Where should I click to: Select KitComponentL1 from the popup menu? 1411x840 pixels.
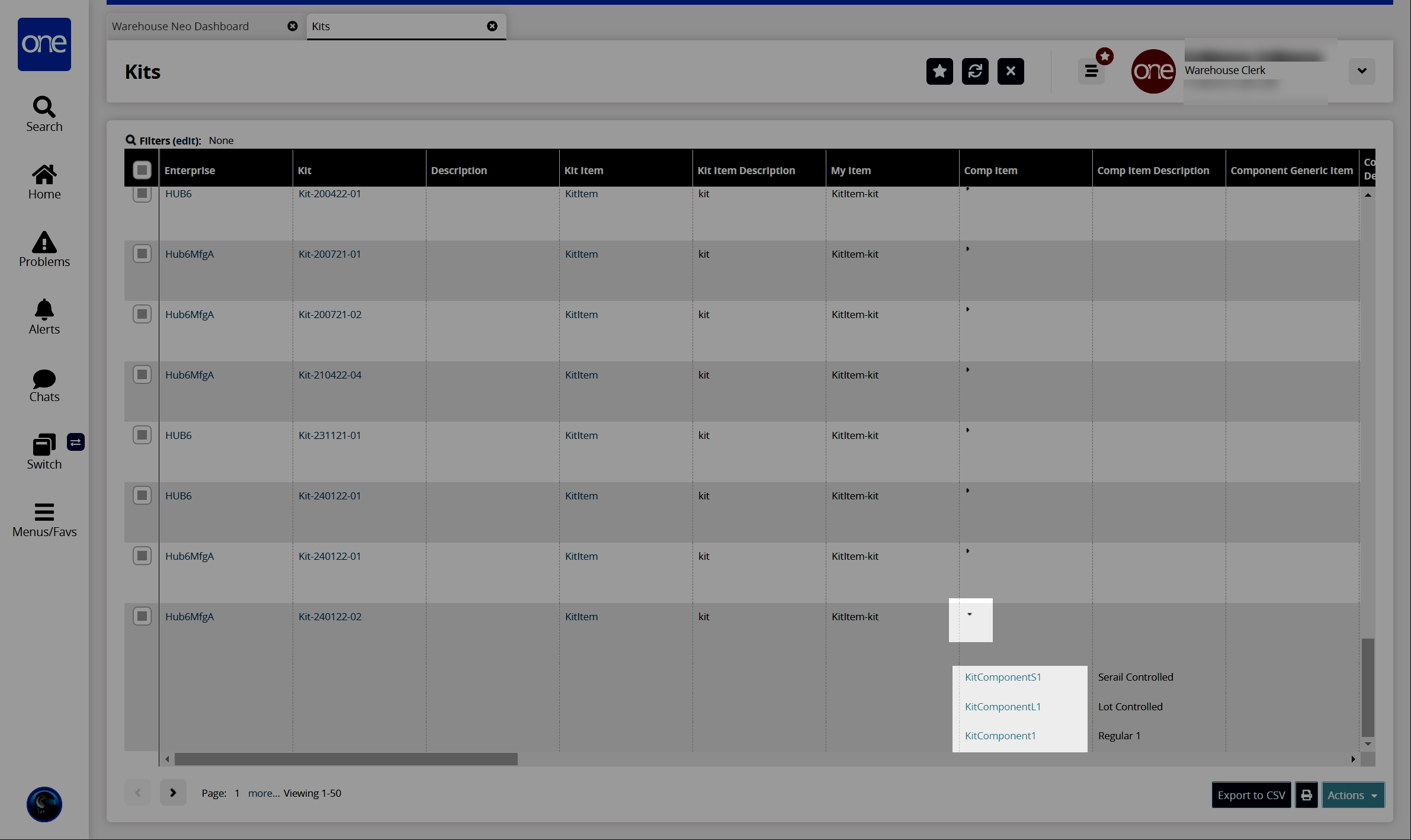1002,706
